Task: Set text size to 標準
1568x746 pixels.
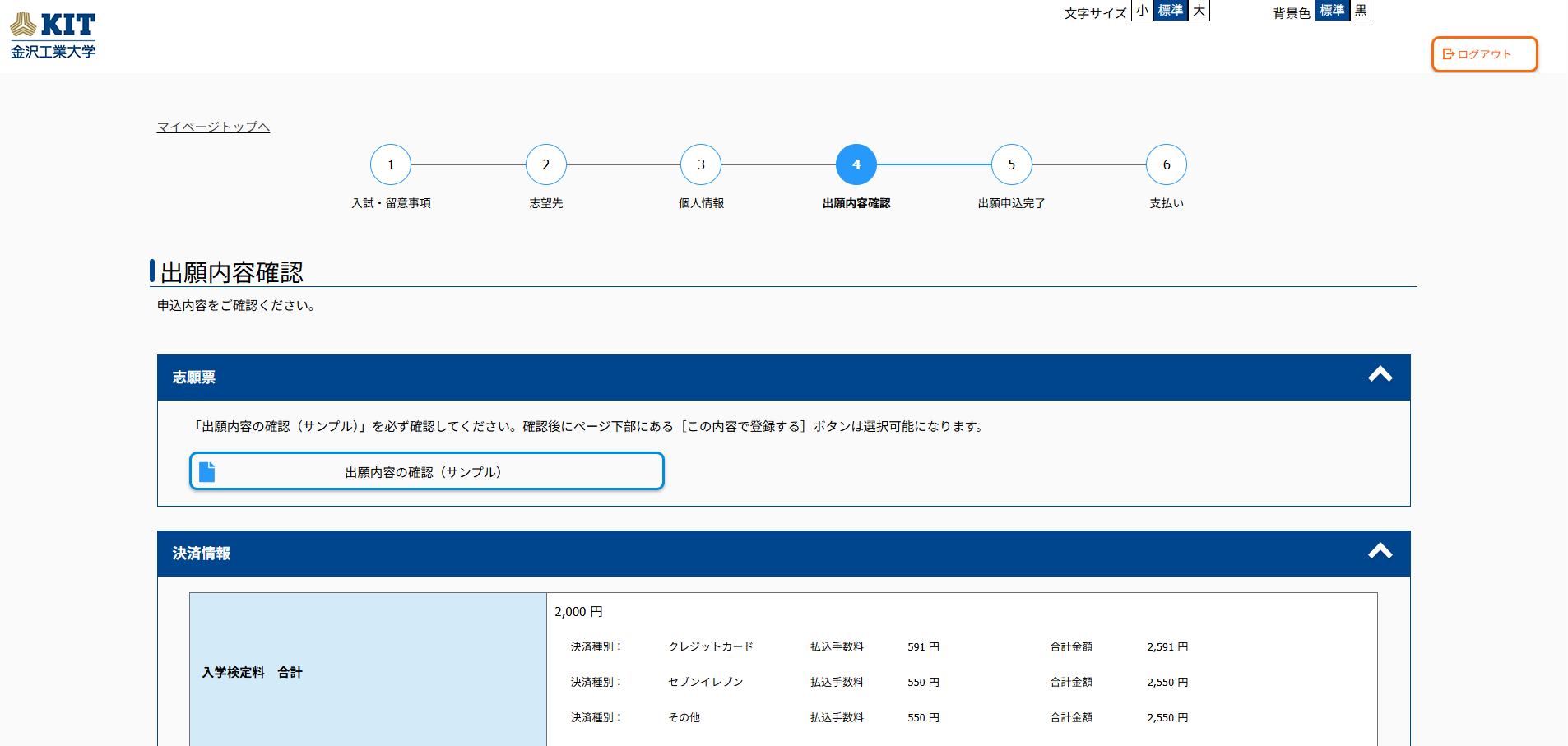Action: tap(1170, 11)
